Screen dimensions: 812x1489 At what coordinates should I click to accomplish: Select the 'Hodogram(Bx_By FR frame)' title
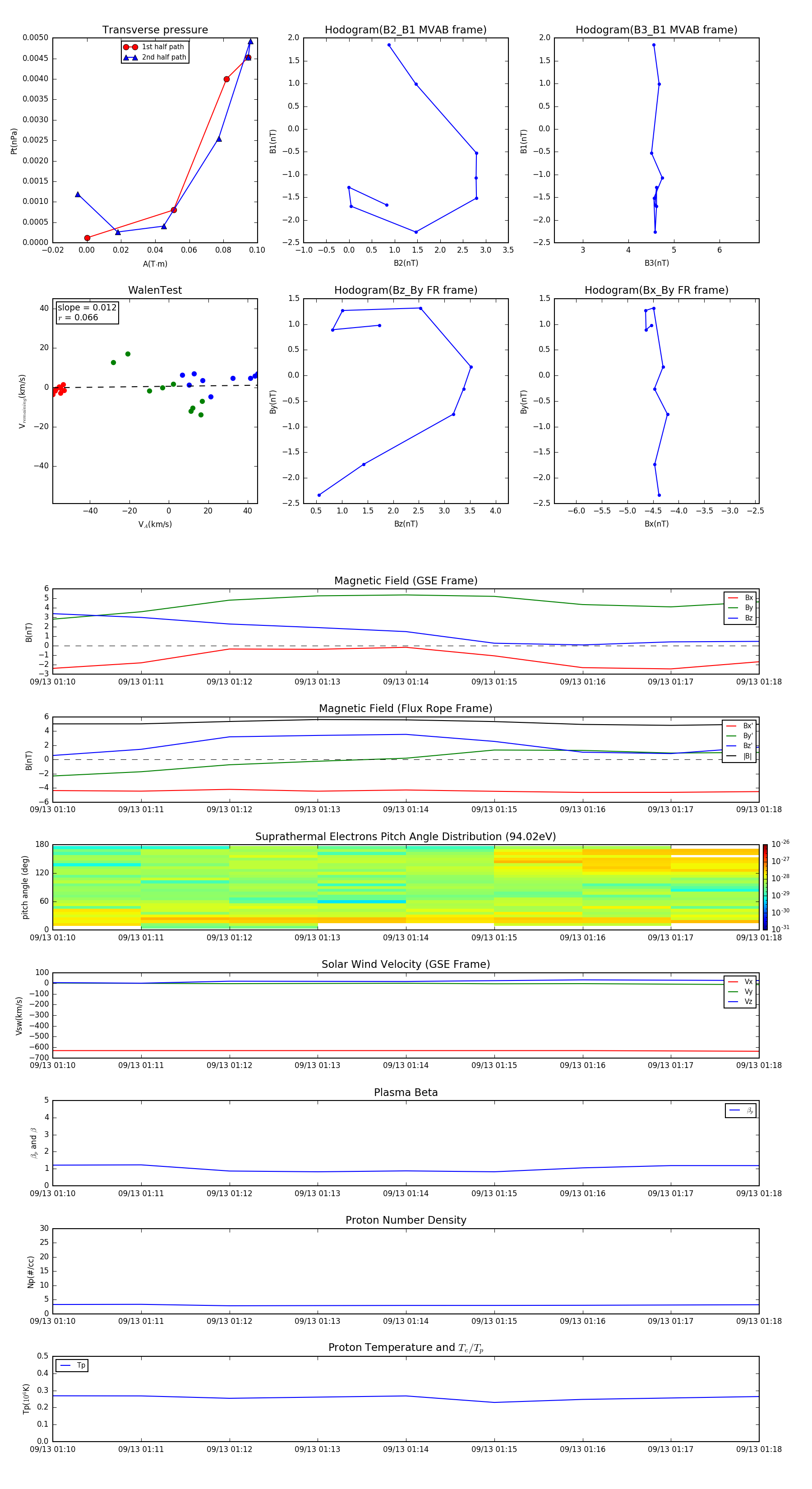(x=656, y=290)
